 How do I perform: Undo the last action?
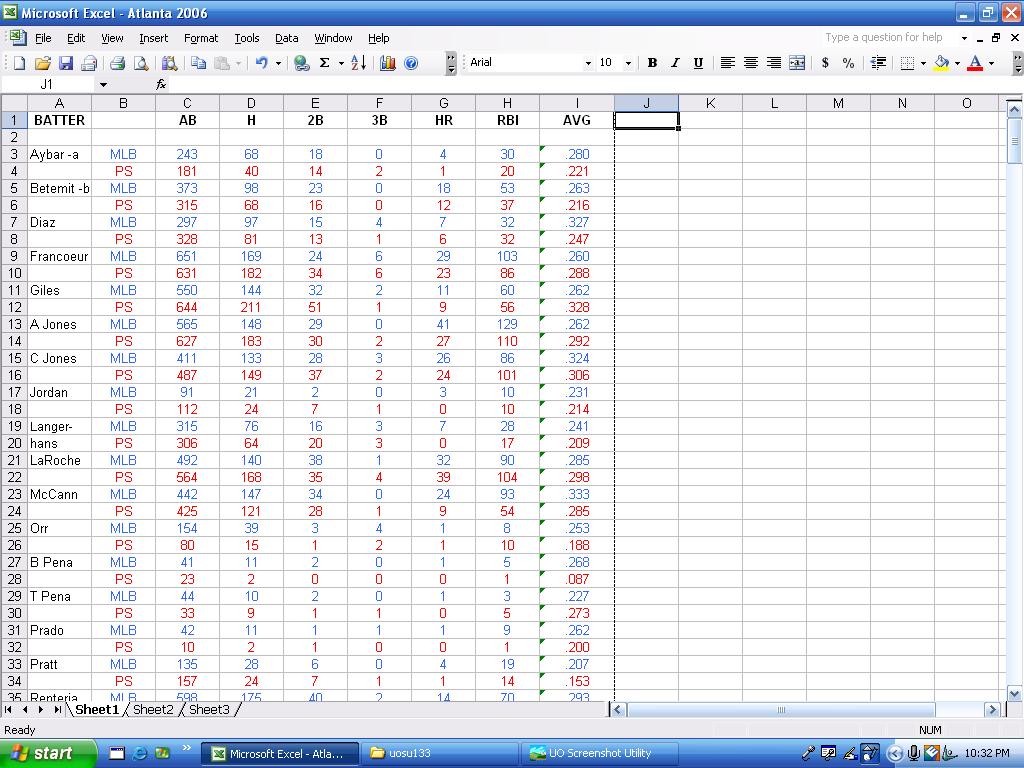coord(261,63)
